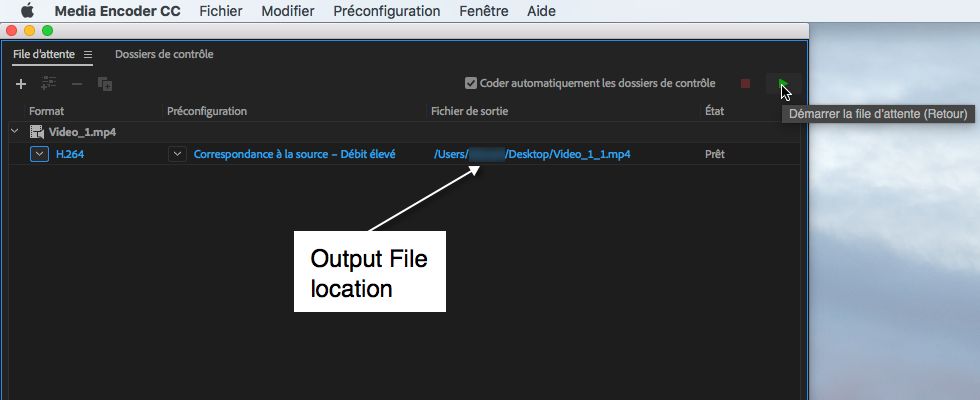This screenshot has width=980, height=400.
Task: Open the preset dropdown arrow
Action: pyautogui.click(x=178, y=154)
